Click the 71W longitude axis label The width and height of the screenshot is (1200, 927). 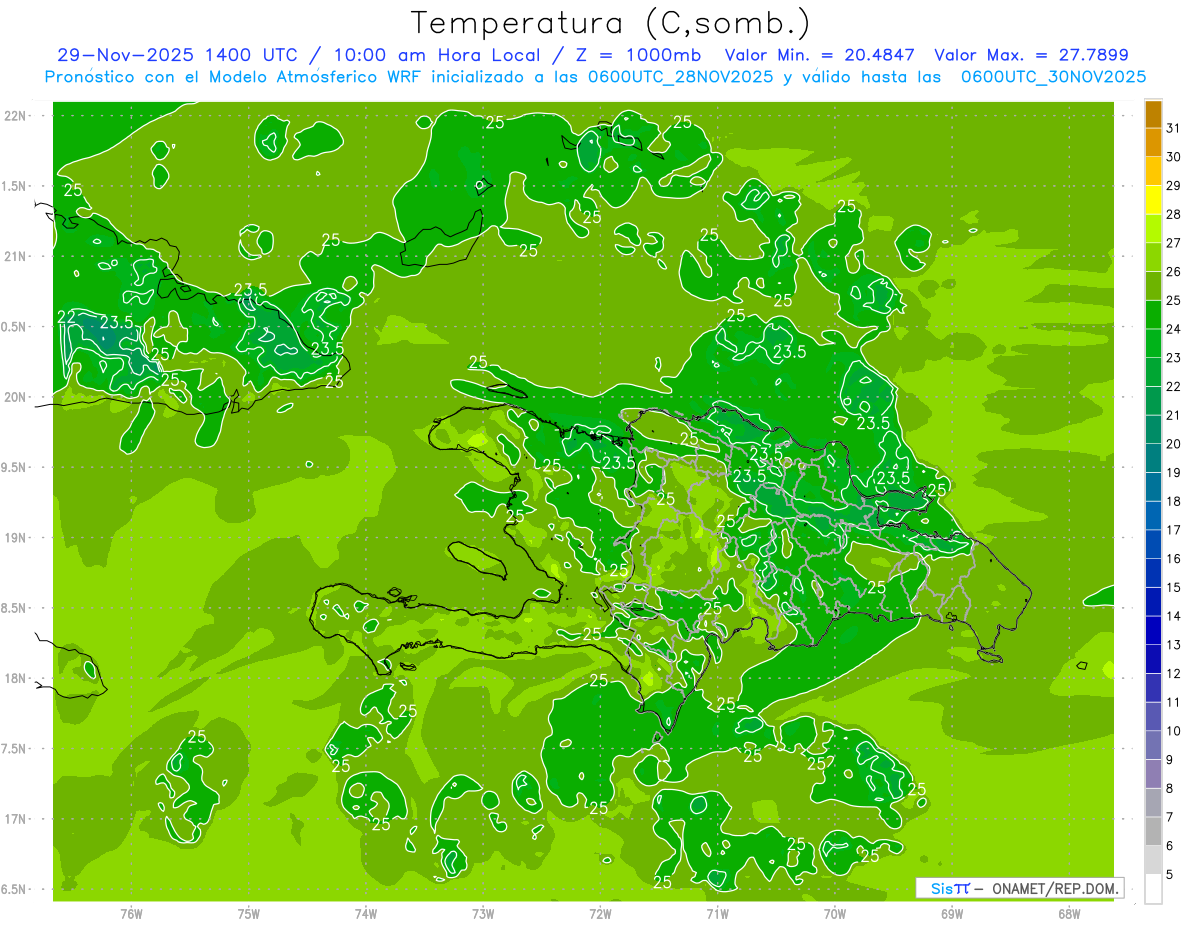(x=717, y=913)
